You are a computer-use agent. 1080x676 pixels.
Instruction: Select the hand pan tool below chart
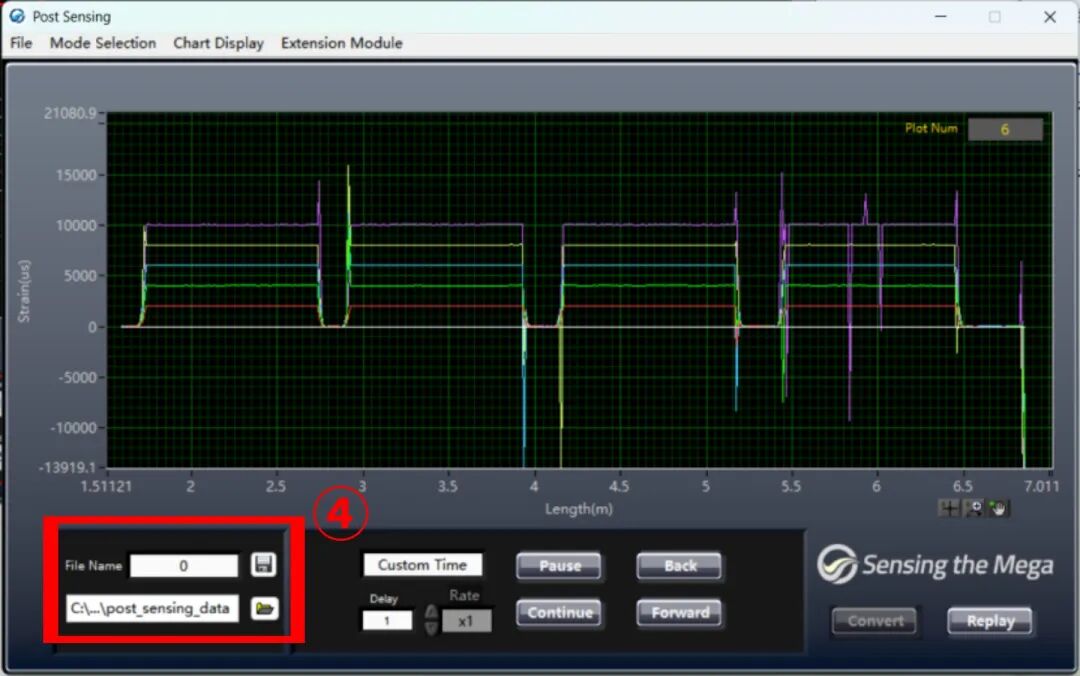tap(999, 508)
